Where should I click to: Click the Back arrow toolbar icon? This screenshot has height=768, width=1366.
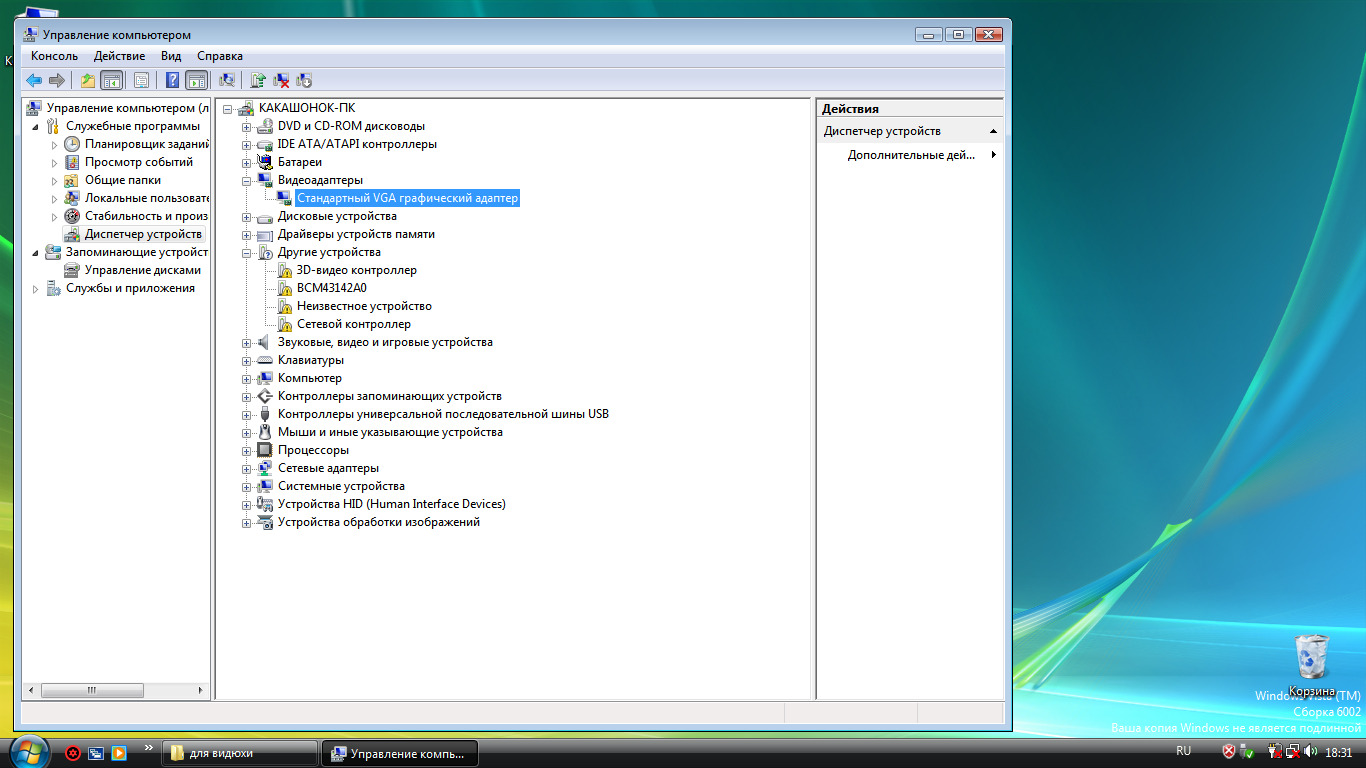(34, 80)
